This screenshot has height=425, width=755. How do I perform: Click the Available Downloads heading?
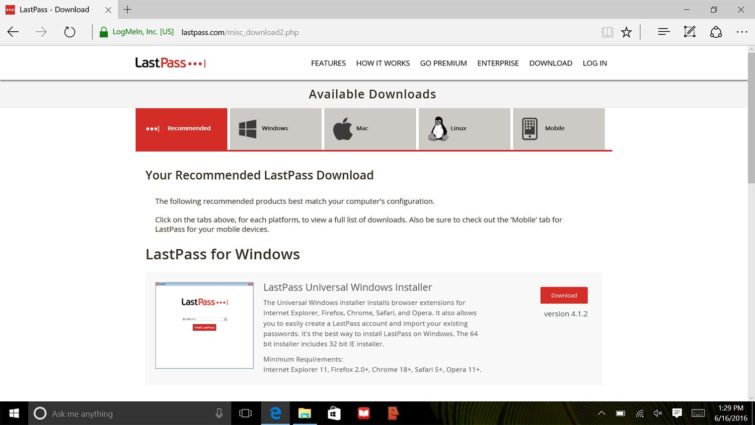click(372, 94)
